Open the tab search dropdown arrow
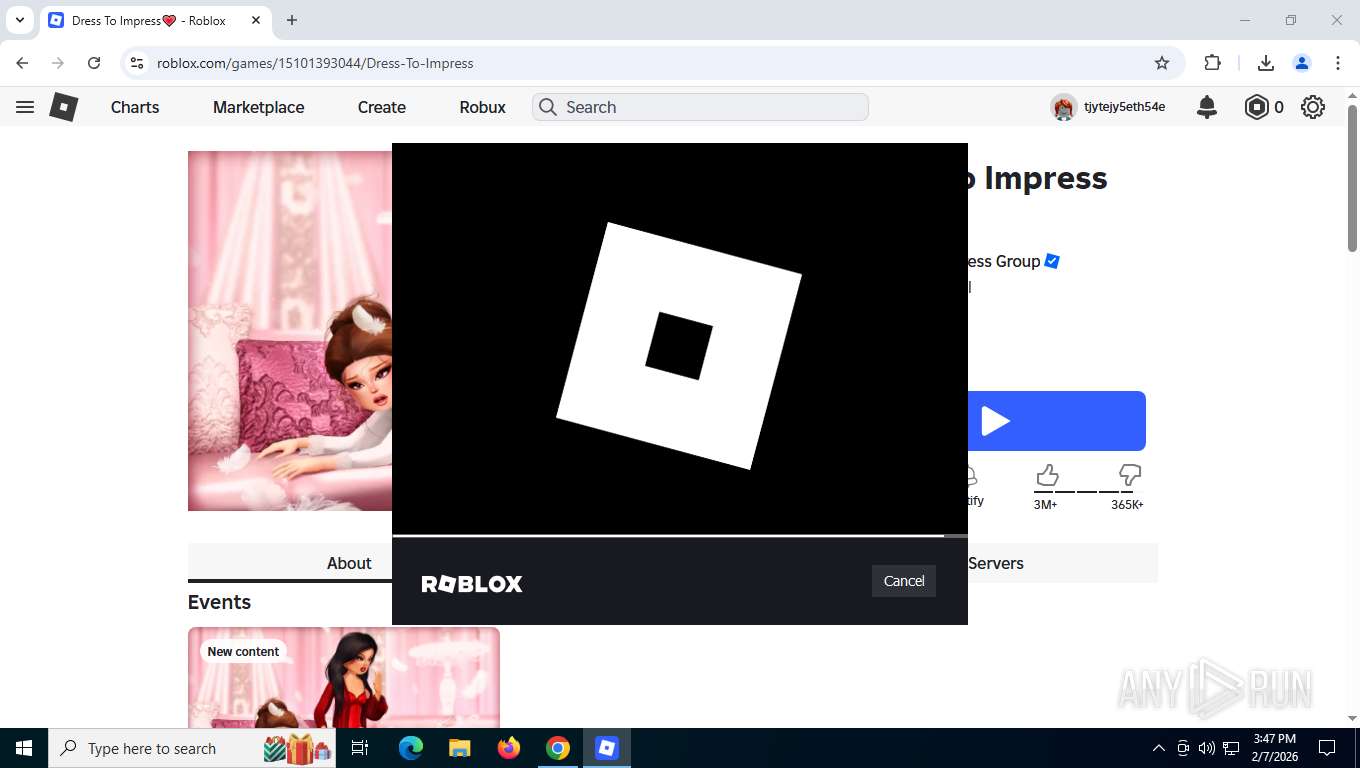The image size is (1360, 768). [x=19, y=20]
